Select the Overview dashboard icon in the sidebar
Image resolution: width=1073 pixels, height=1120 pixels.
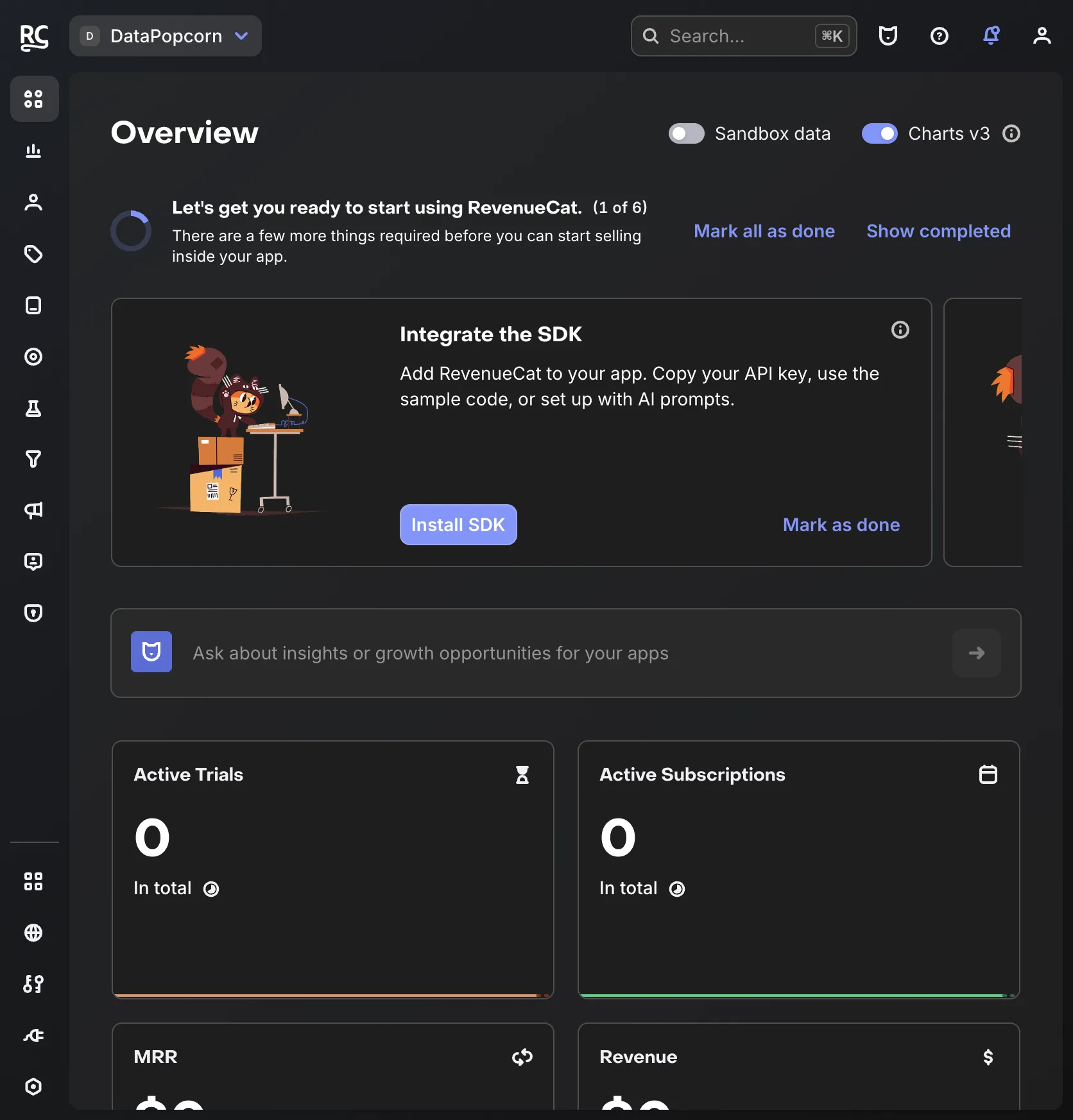(x=34, y=99)
